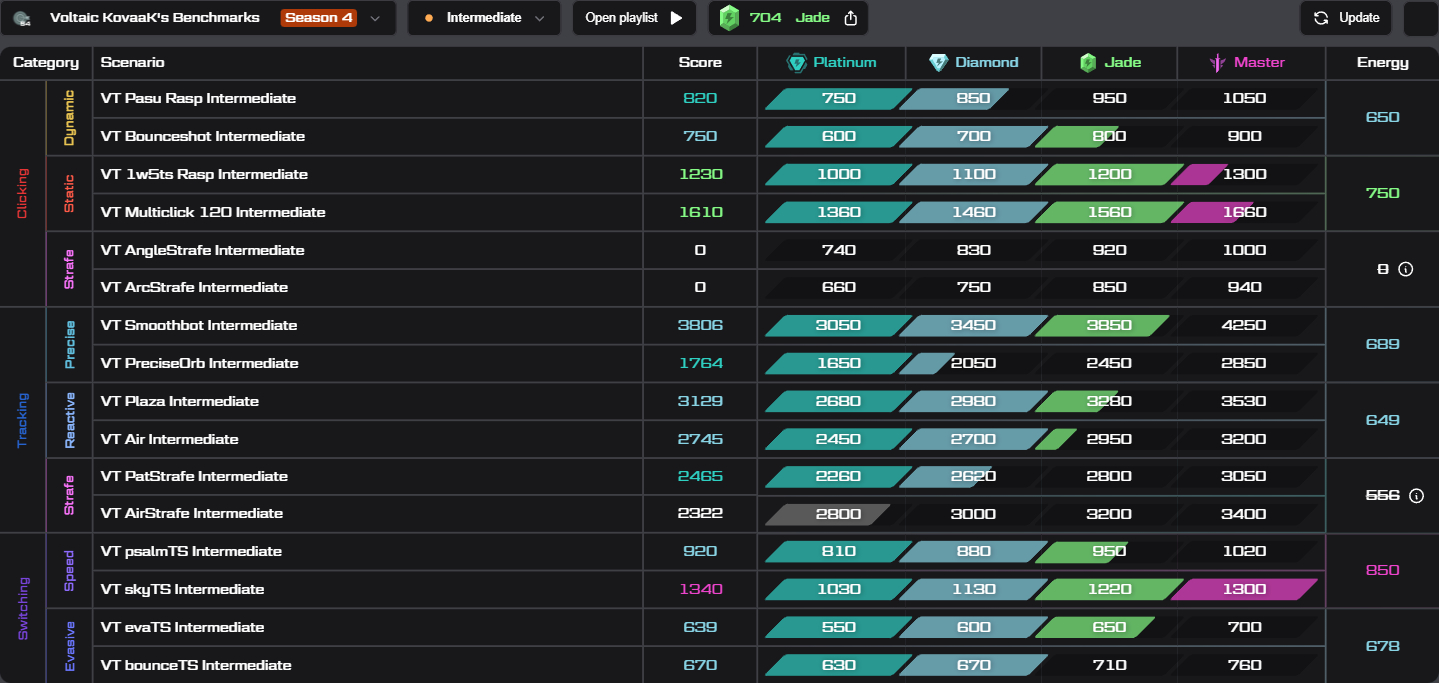Viewport: 1439px width, 683px height.
Task: Click the Update refresh button
Action: 1346,18
